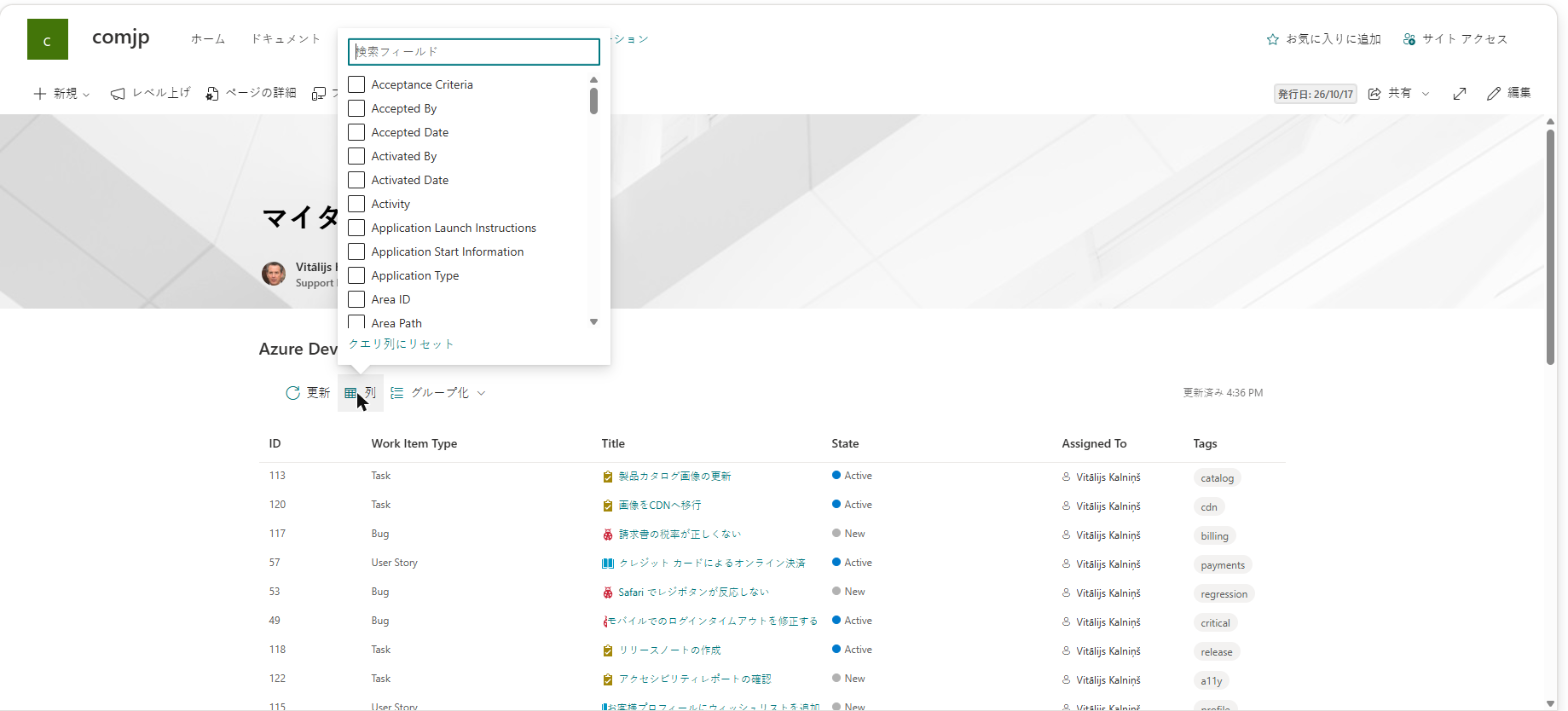Check the Acceptance Criteria checkbox
The width and height of the screenshot is (1568, 711).
[x=356, y=85]
